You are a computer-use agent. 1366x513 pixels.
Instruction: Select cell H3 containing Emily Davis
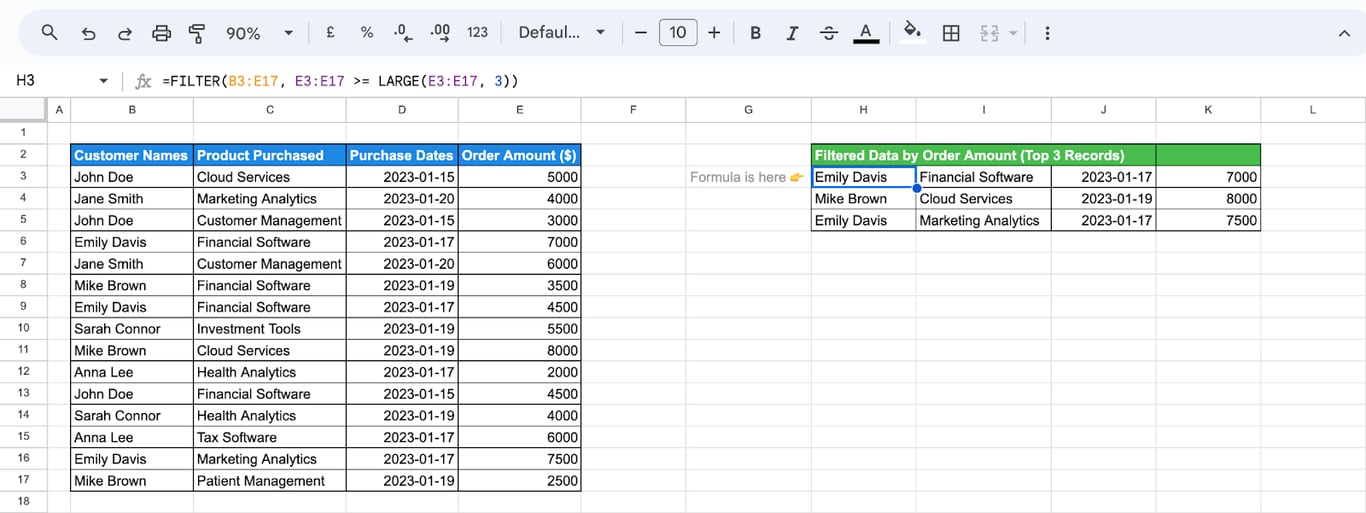863,177
